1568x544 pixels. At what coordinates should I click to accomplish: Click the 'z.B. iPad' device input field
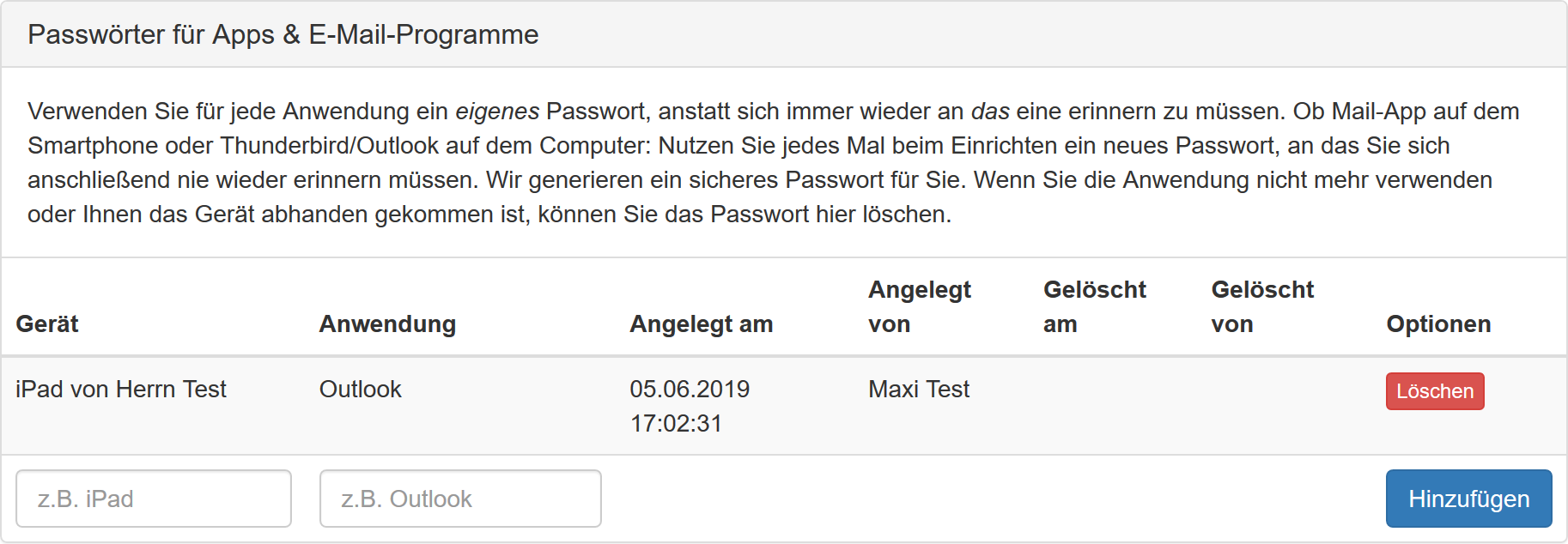coord(153,498)
